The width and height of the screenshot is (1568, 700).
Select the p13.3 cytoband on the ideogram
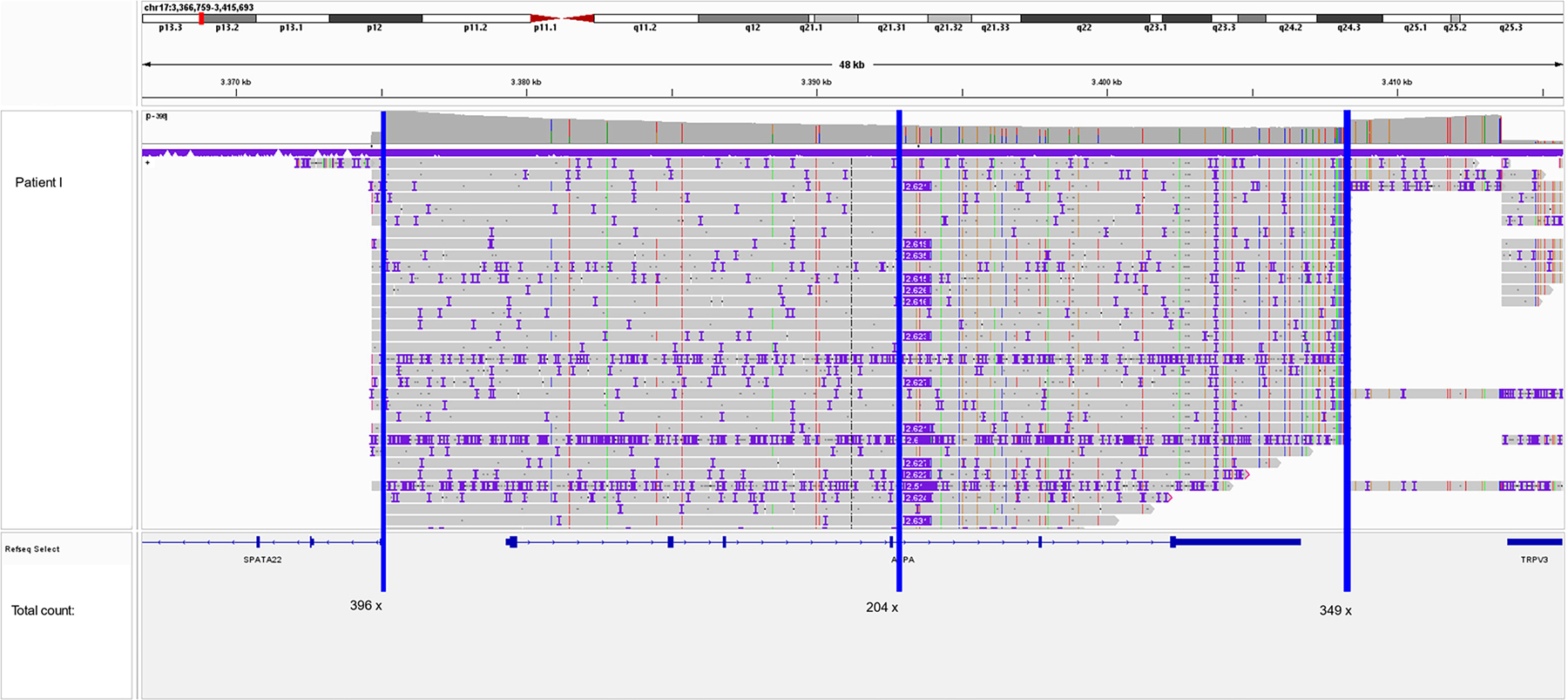(x=171, y=18)
